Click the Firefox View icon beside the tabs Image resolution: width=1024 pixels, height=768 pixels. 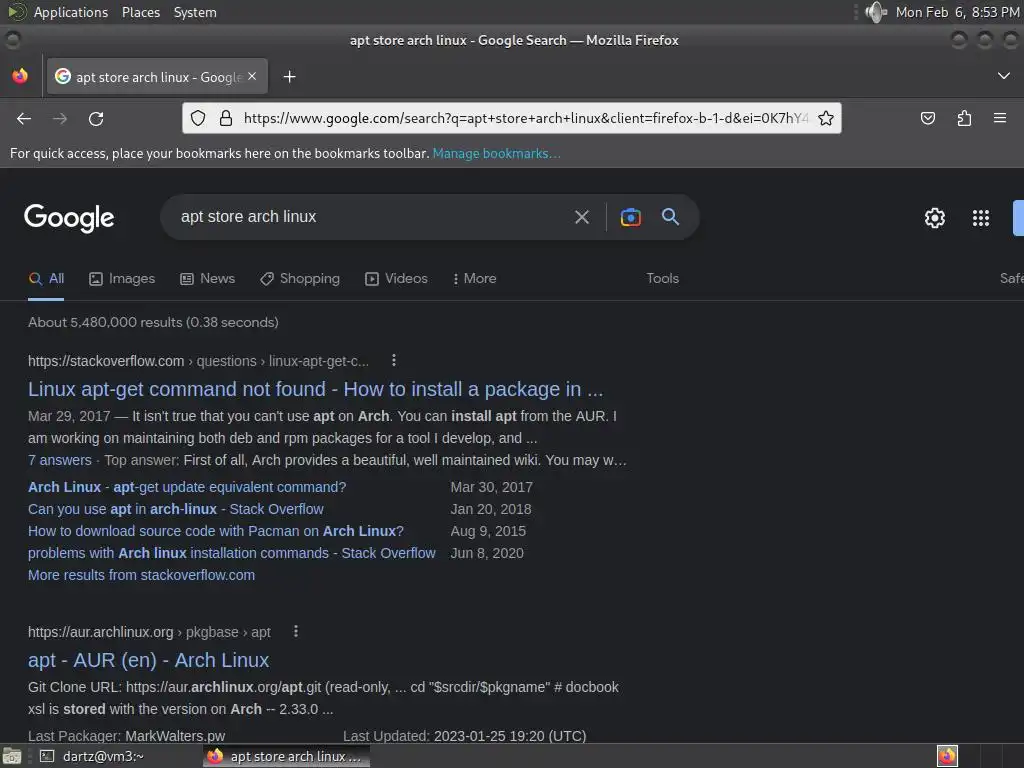(x=20, y=76)
